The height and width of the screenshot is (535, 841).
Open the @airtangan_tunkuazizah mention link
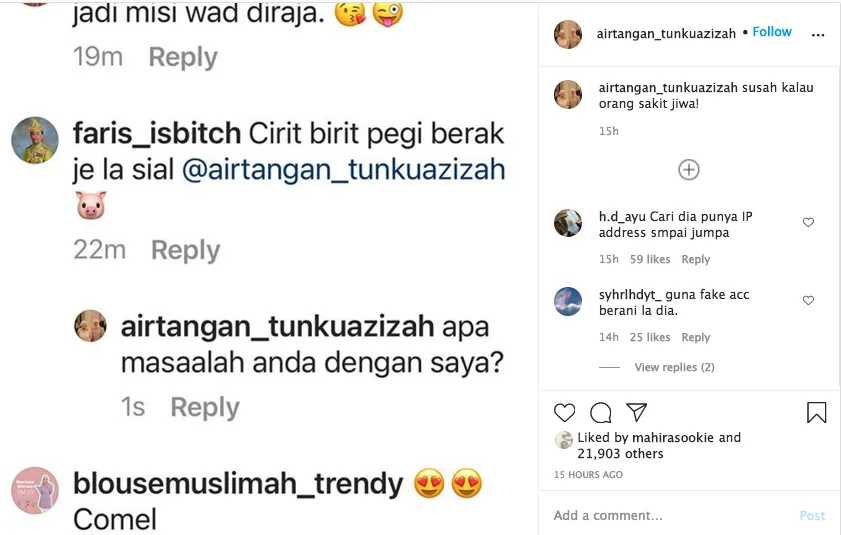click(344, 170)
